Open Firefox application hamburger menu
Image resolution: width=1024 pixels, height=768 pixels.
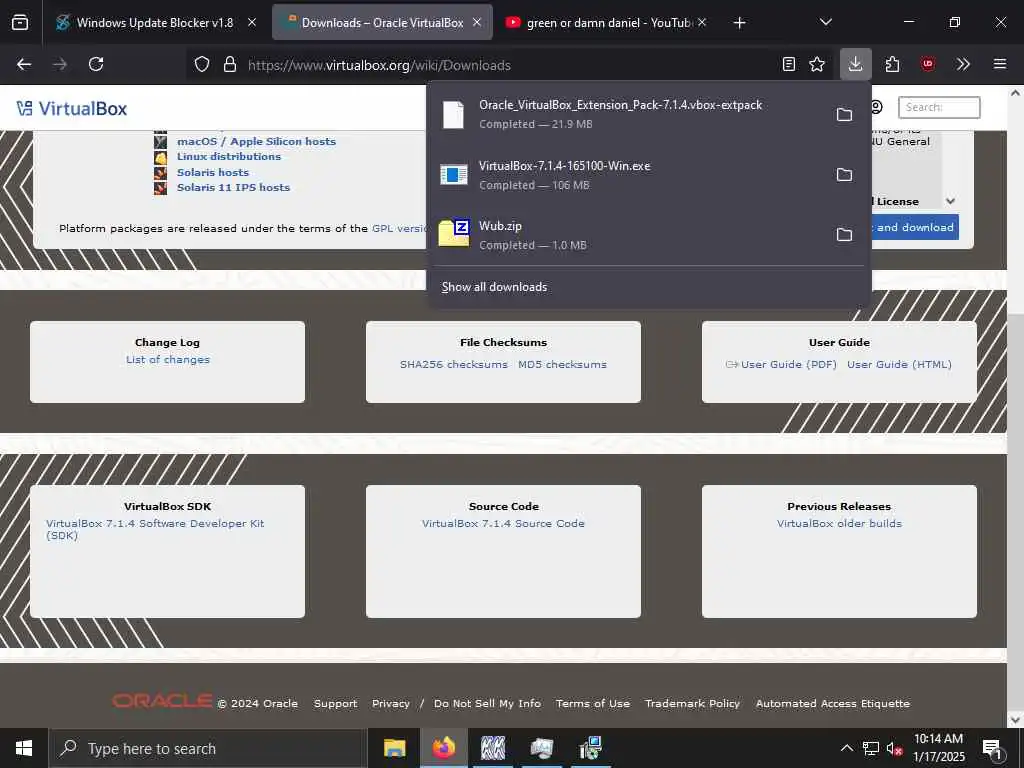tap(1000, 64)
